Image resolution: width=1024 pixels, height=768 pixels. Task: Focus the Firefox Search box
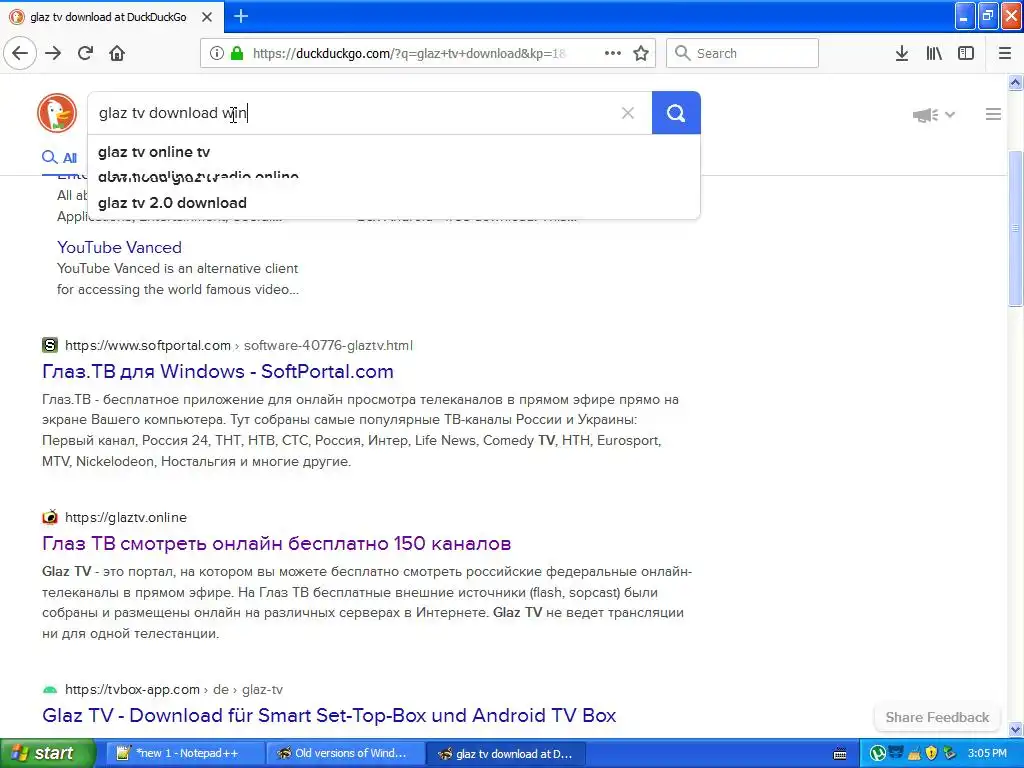tap(742, 54)
